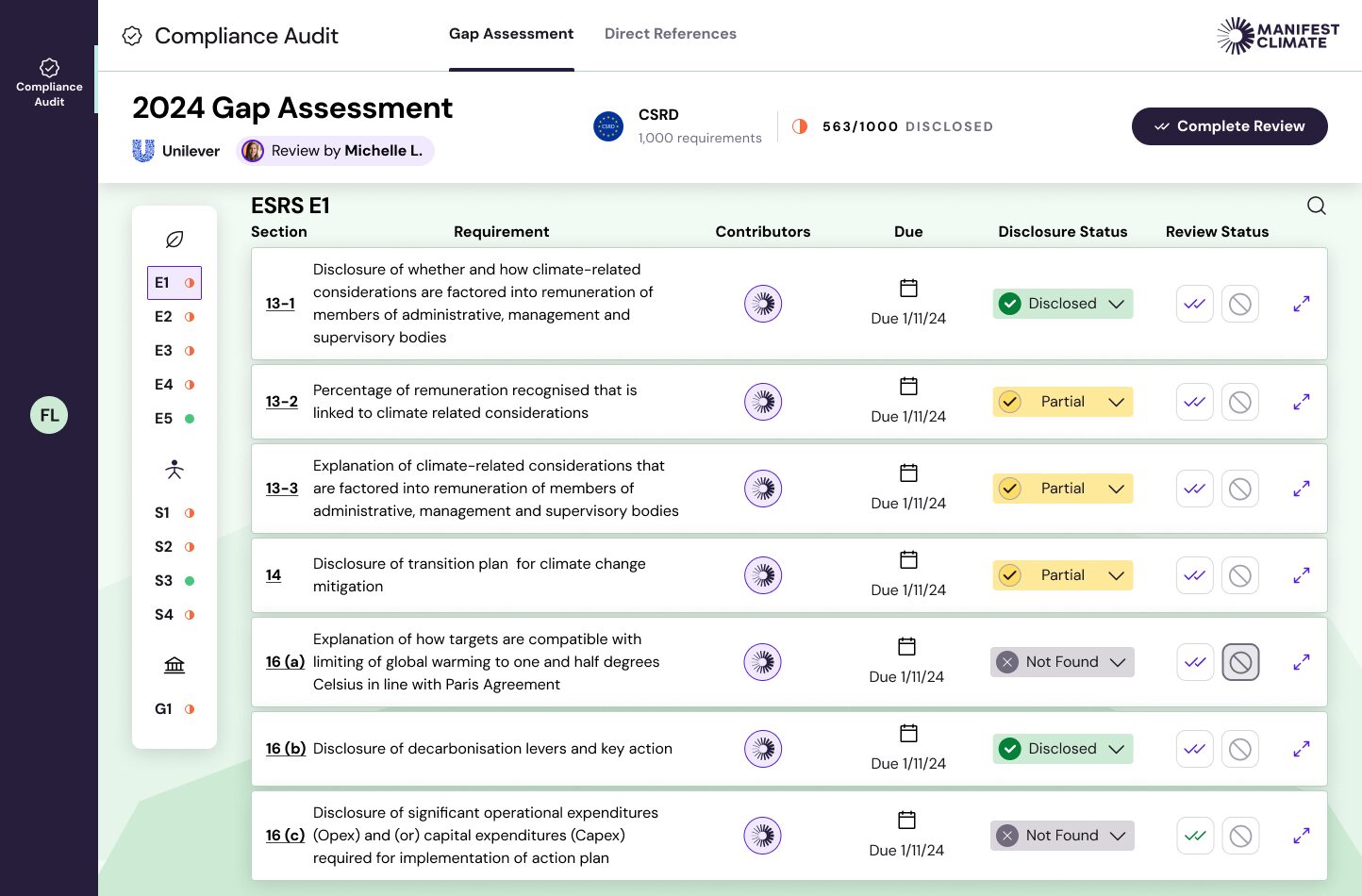Click the environmental leaf icon in sidebar
The image size is (1362, 896).
pyautogui.click(x=174, y=240)
